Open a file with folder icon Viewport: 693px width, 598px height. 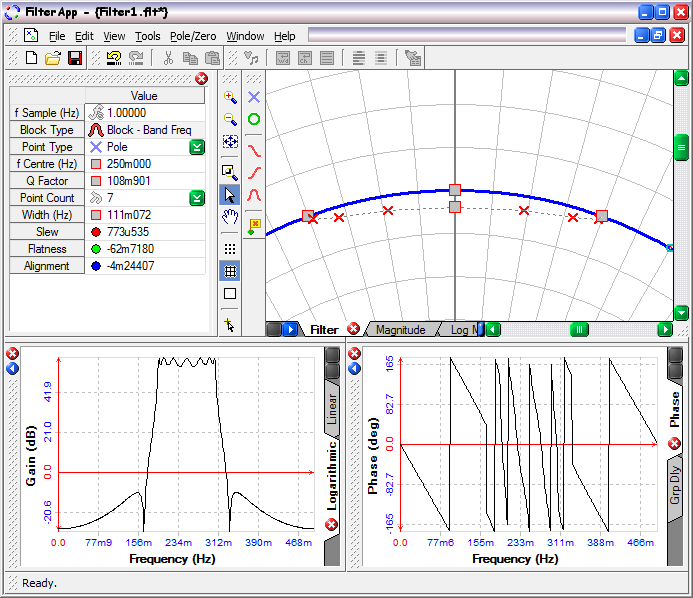(53, 58)
